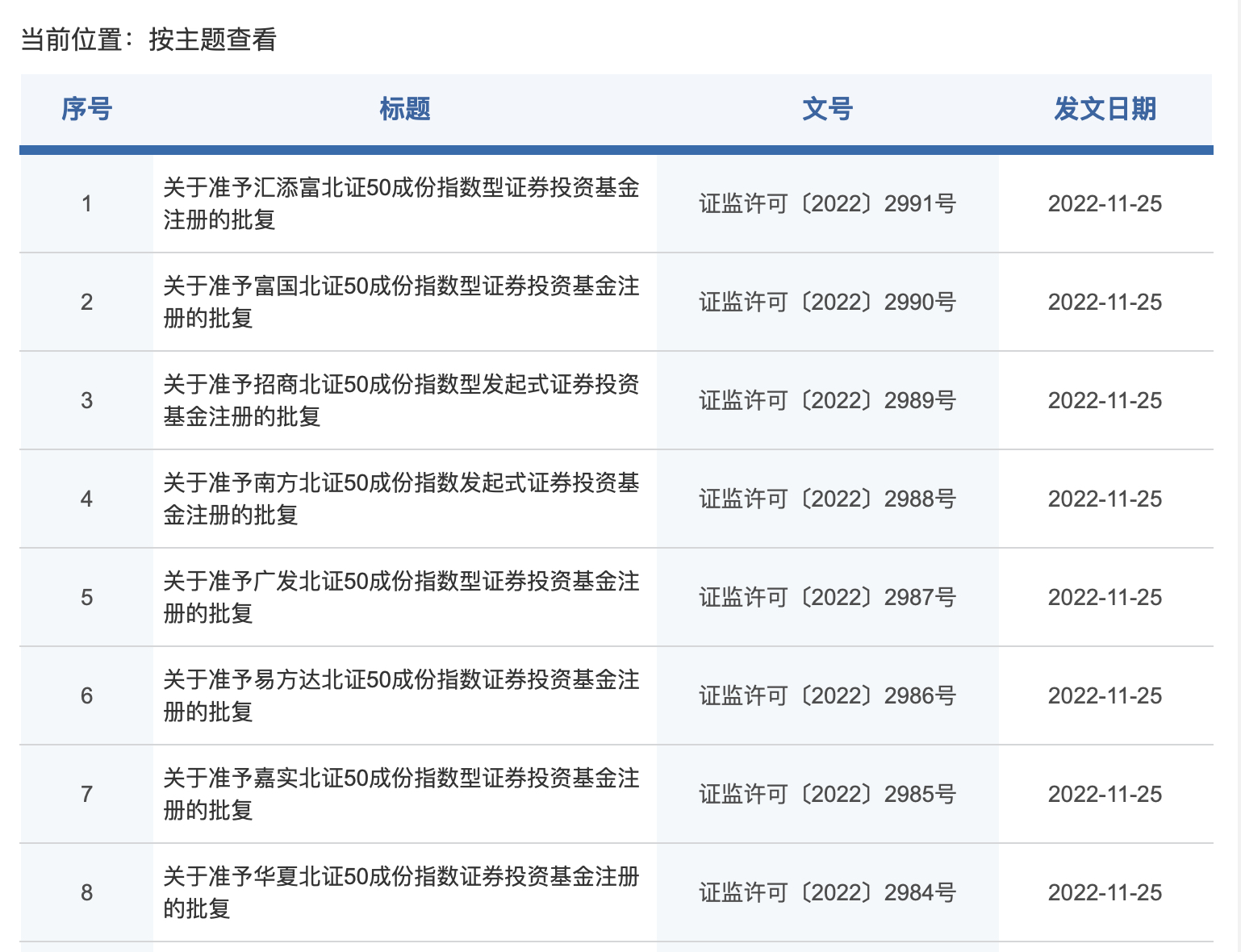Click the 文号 column header
The width and height of the screenshot is (1241, 952).
point(827,109)
